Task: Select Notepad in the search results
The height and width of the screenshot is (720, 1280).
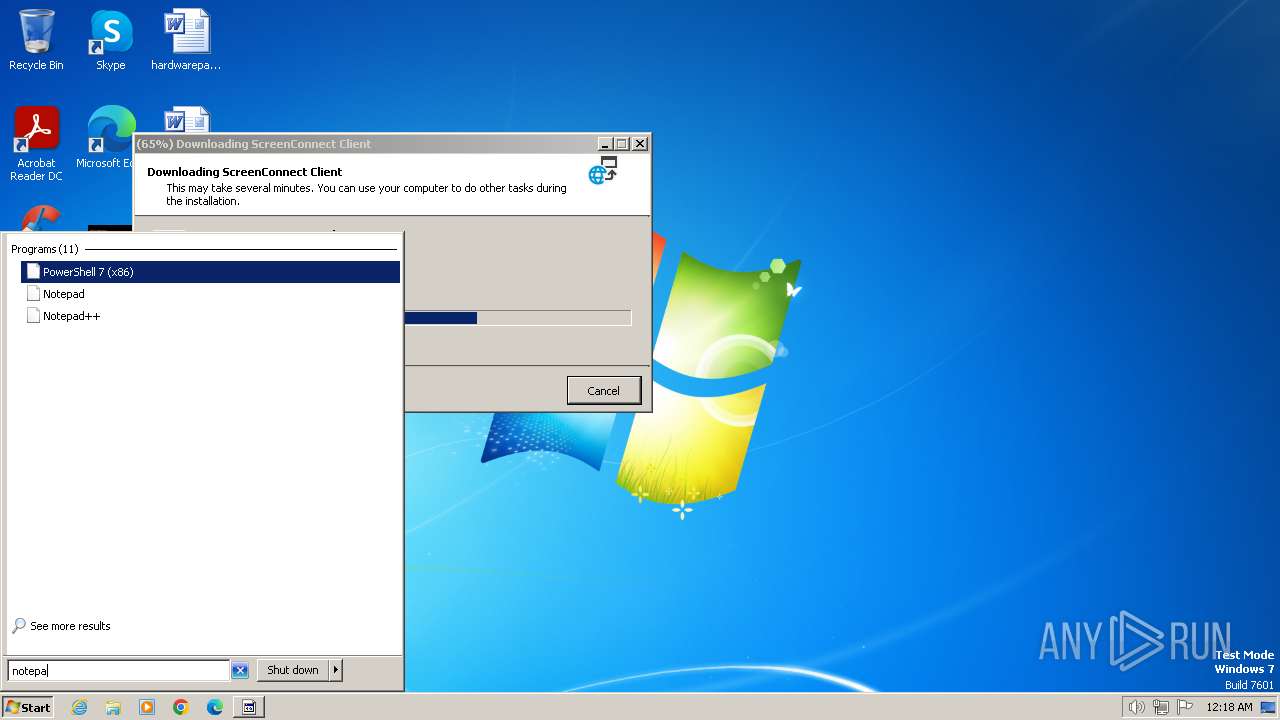Action: tap(210, 294)
